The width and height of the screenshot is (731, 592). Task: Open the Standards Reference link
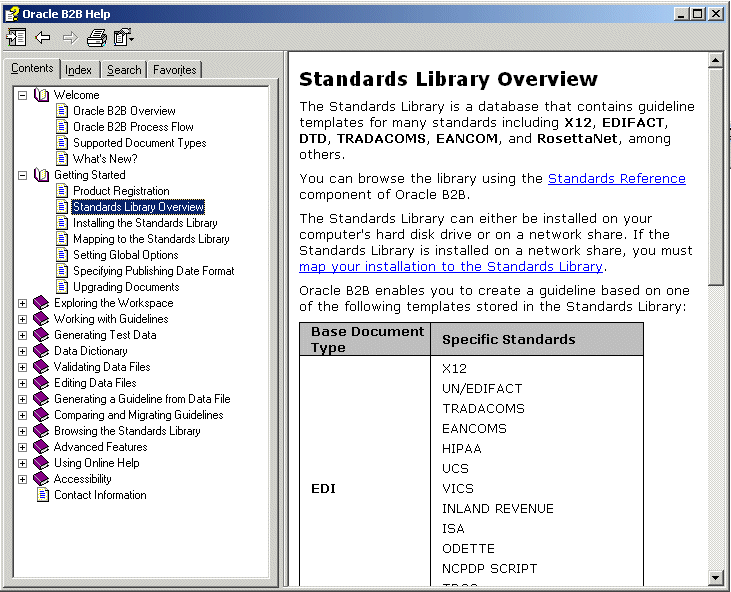(x=617, y=179)
